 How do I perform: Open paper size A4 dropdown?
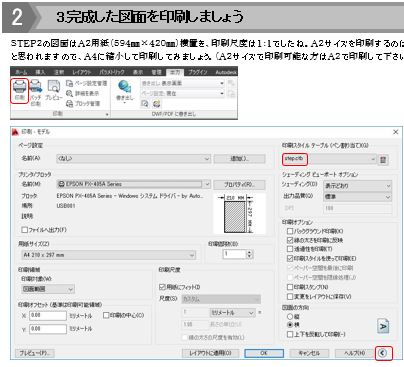(108, 255)
